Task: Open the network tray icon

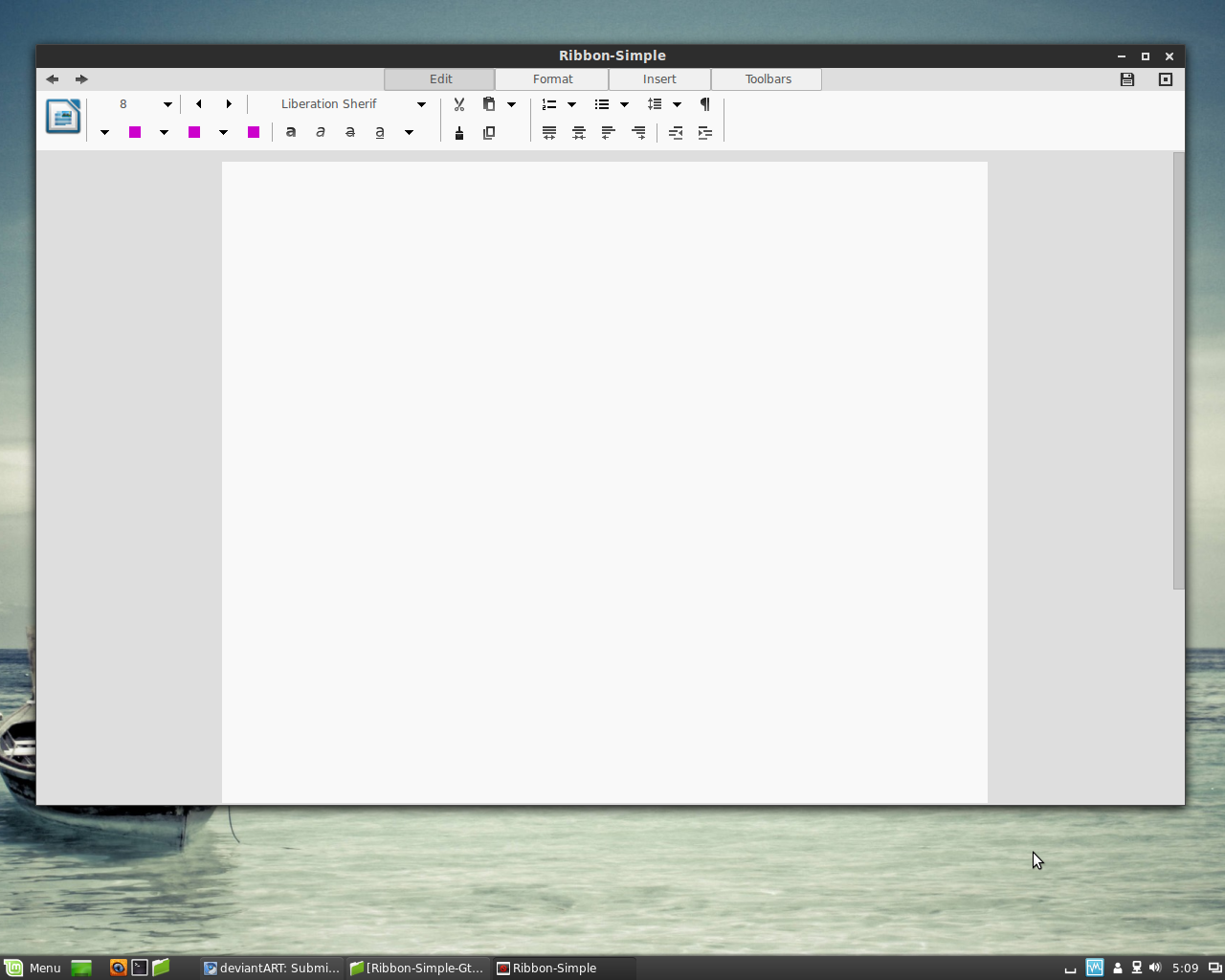Action: (x=1137, y=968)
